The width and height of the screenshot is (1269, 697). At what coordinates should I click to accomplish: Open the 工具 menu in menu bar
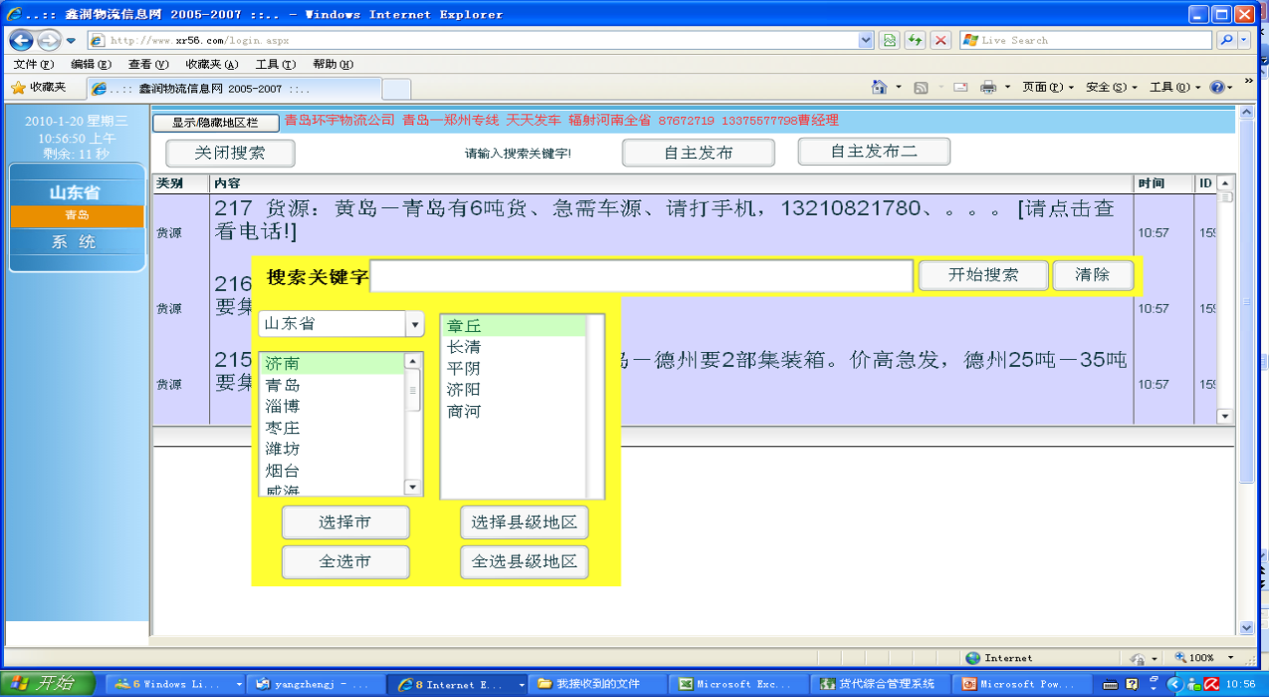tap(275, 64)
